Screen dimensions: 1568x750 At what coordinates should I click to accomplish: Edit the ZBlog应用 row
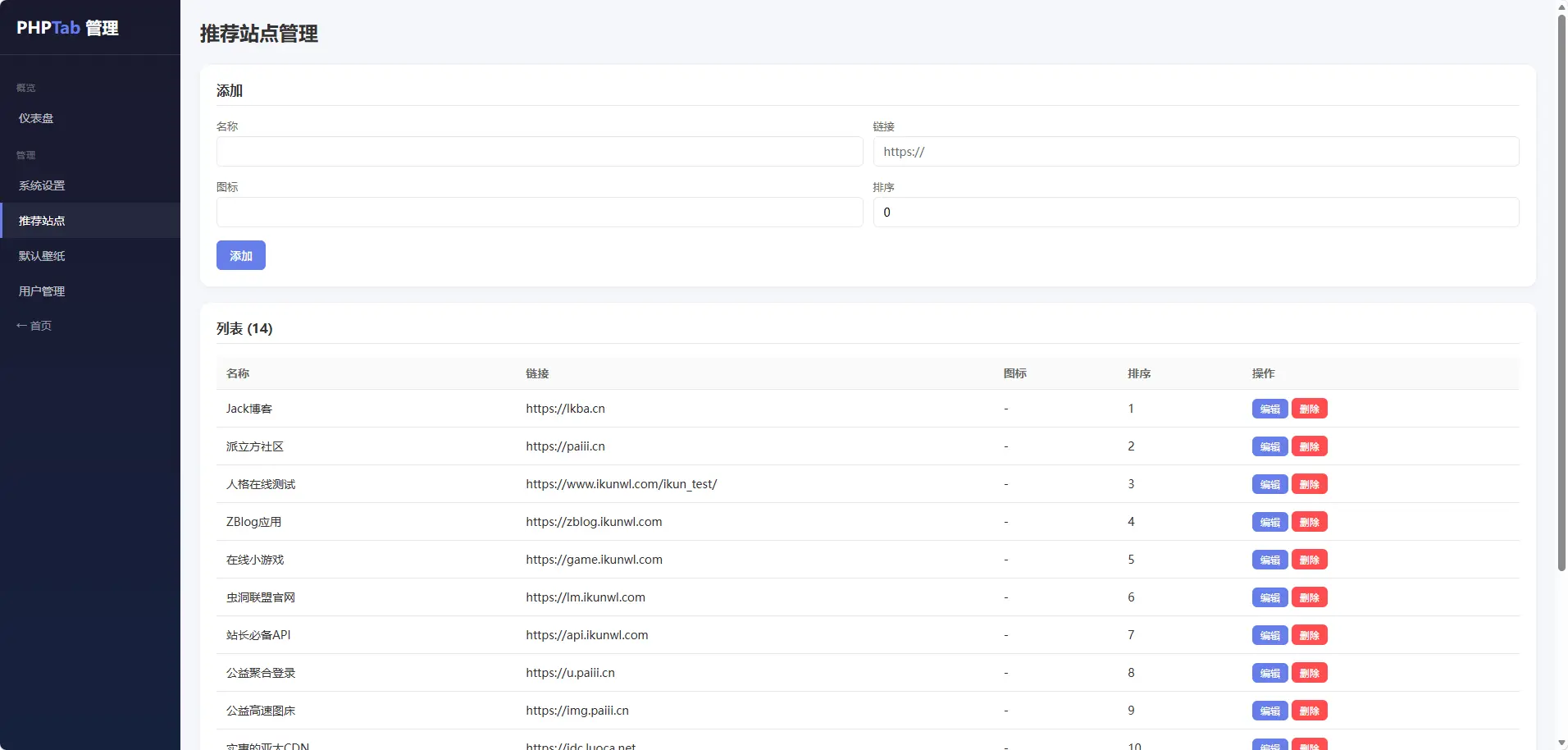[x=1269, y=522]
